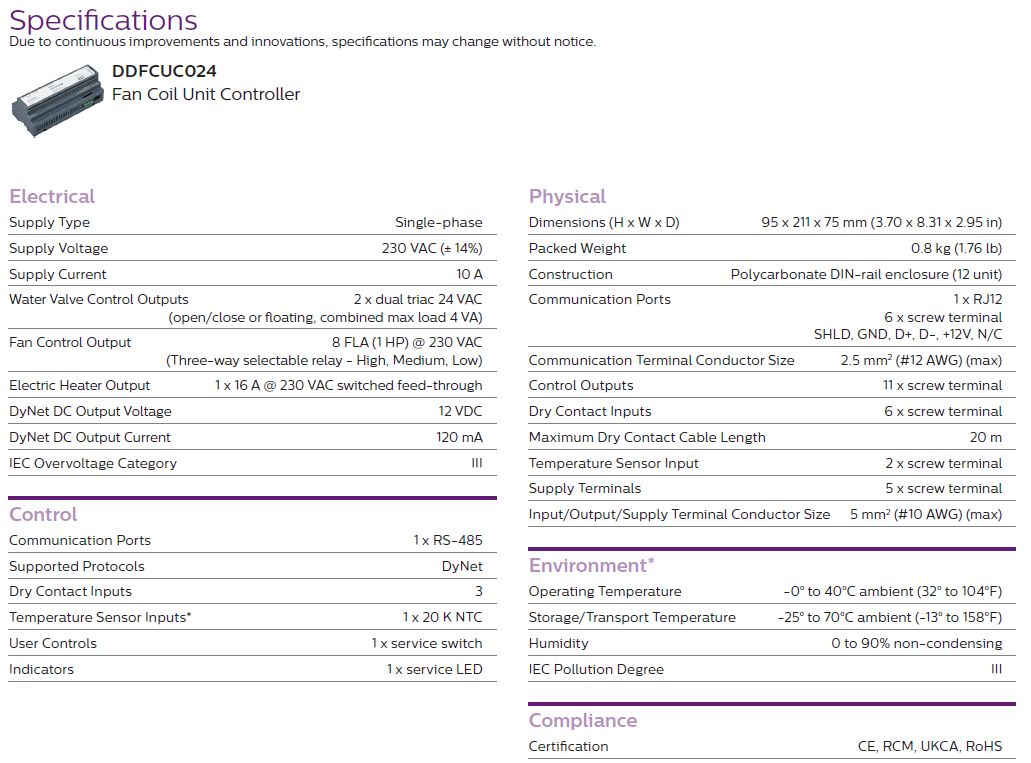The width and height of the screenshot is (1031, 763).
Task: Click the 120 mA DyNet output current value
Action: (x=461, y=437)
